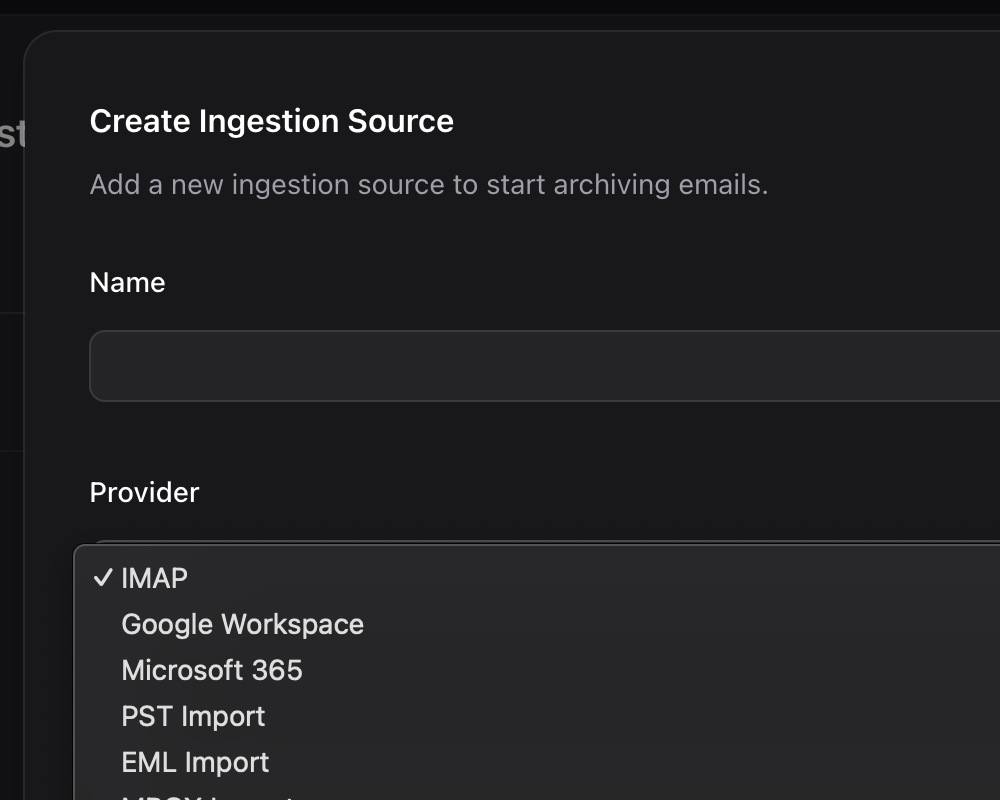Pick the PST Import option
This screenshot has height=800, width=1000.
(x=193, y=716)
